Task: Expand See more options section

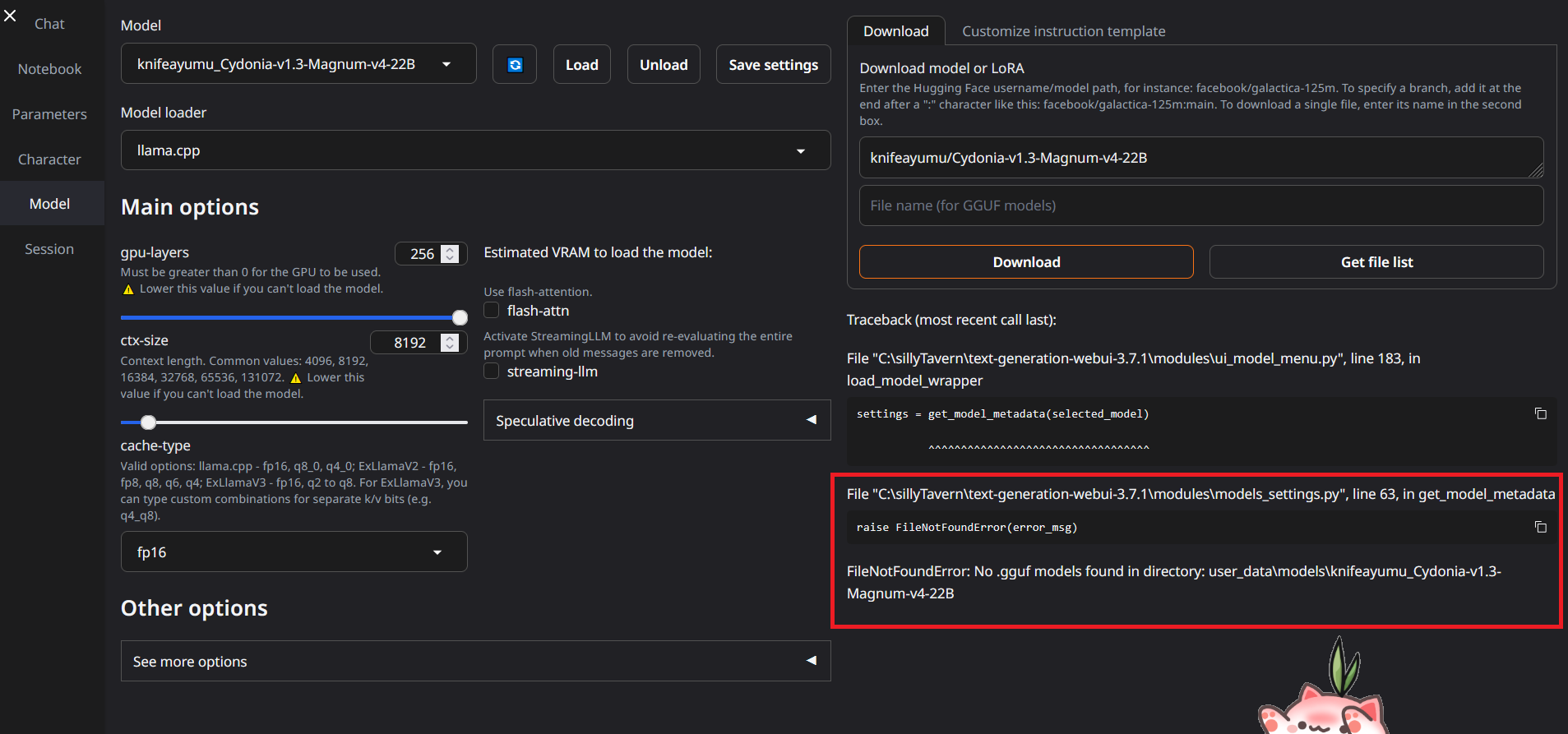Action: pos(475,662)
